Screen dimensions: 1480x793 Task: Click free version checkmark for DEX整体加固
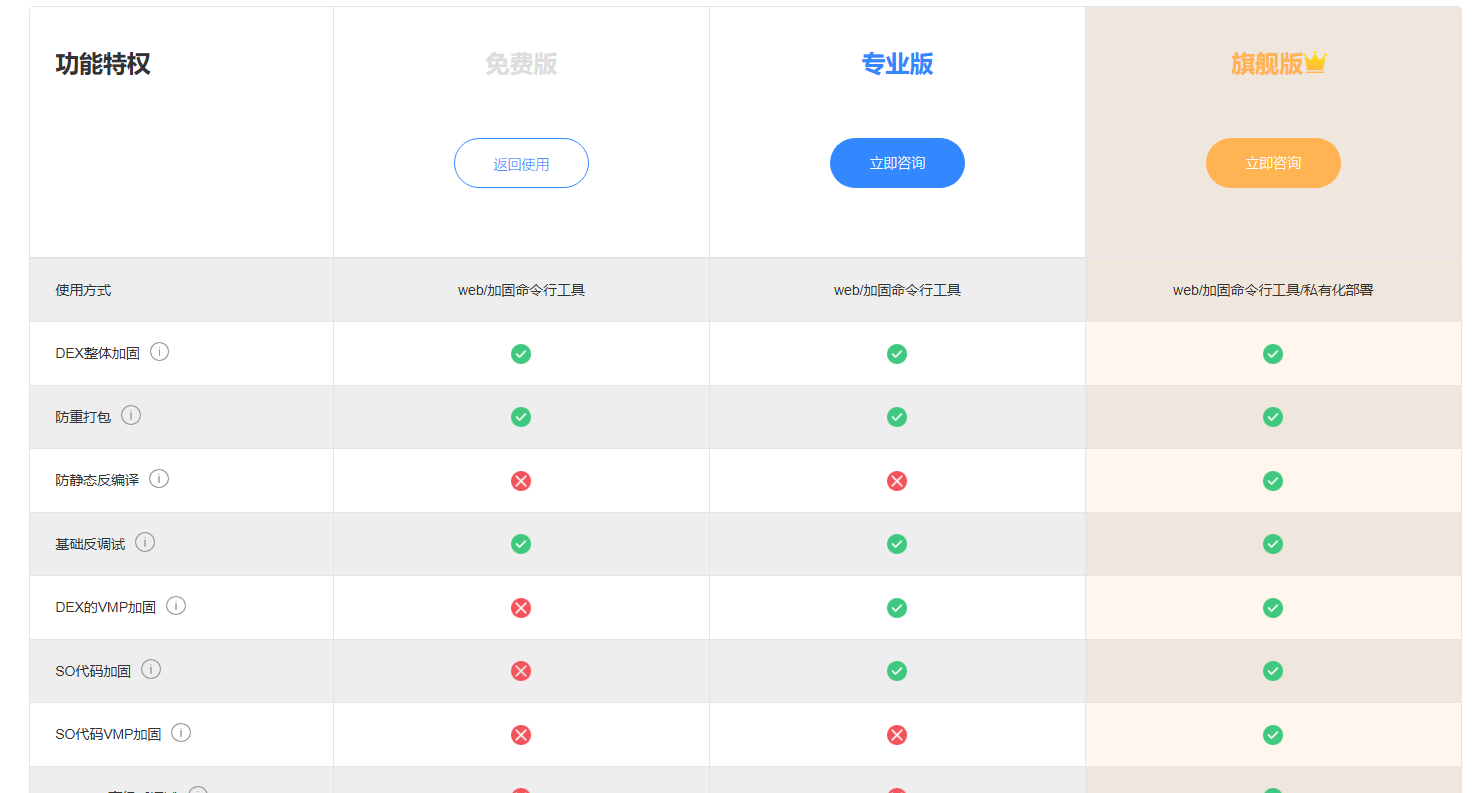point(521,354)
